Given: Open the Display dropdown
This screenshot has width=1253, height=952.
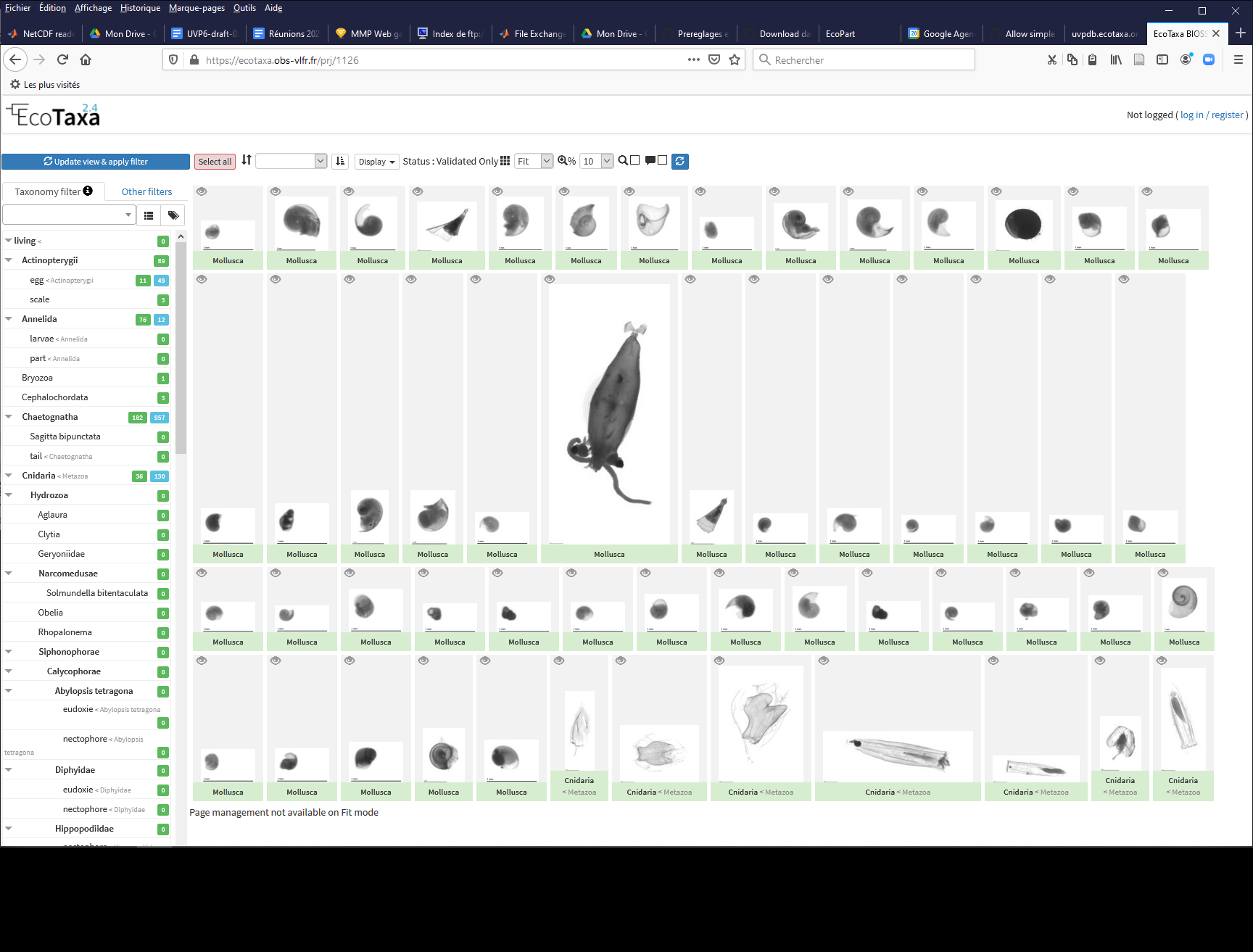Looking at the screenshot, I should tap(376, 161).
